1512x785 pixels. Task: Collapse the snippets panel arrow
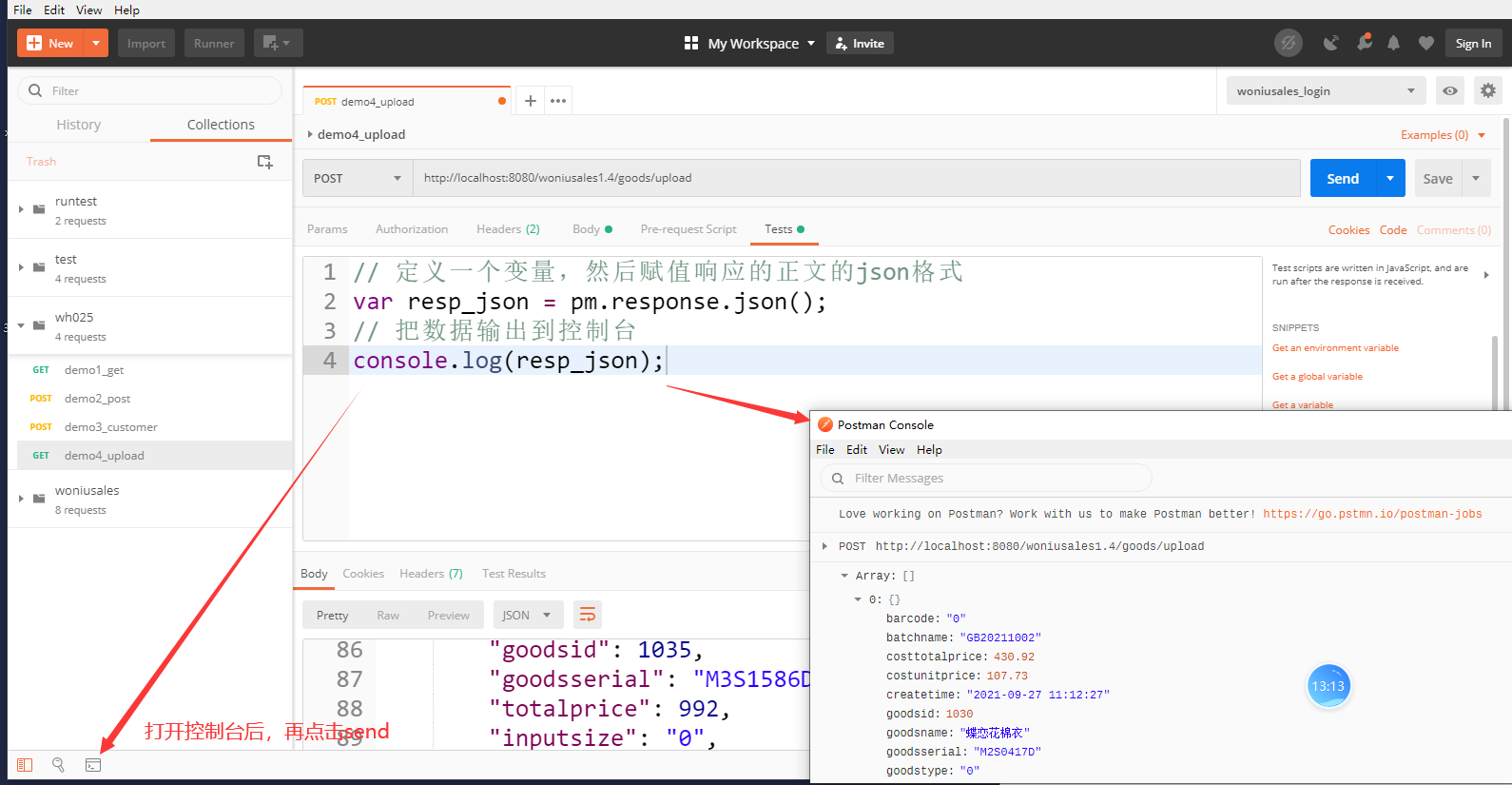coord(1486,275)
